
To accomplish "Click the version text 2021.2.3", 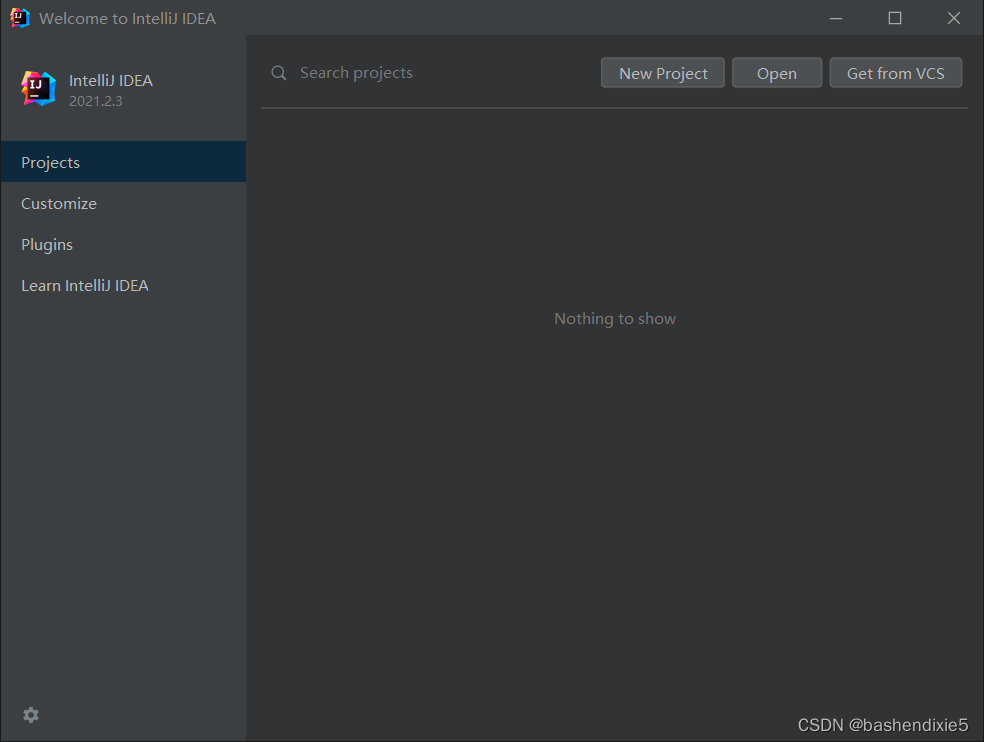I will click(x=95, y=101).
